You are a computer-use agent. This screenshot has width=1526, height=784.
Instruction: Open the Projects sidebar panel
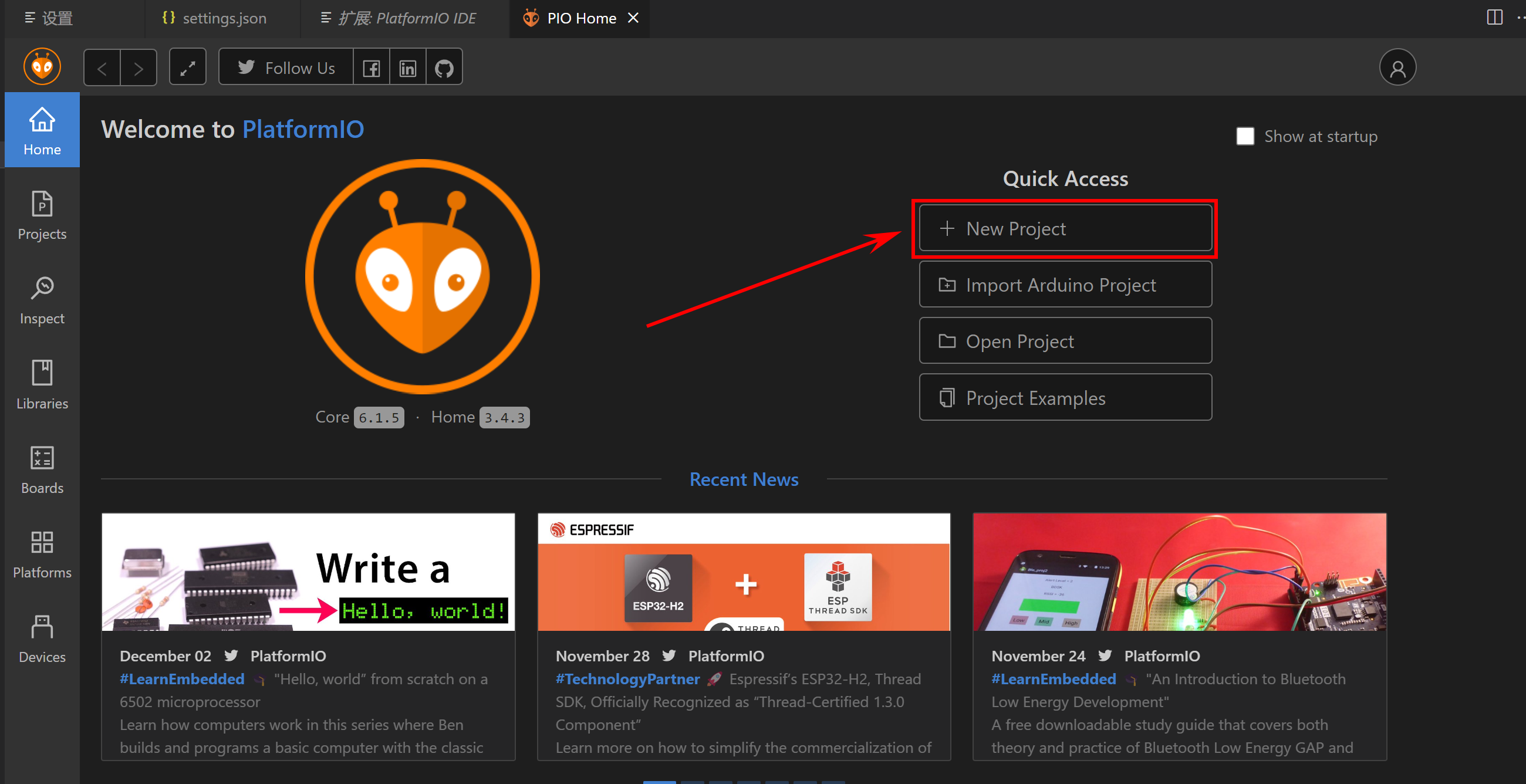pyautogui.click(x=42, y=215)
